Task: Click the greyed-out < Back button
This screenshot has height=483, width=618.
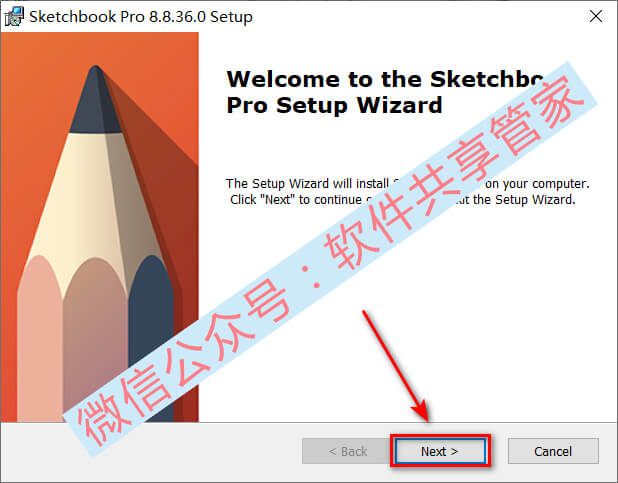Action: [x=348, y=451]
